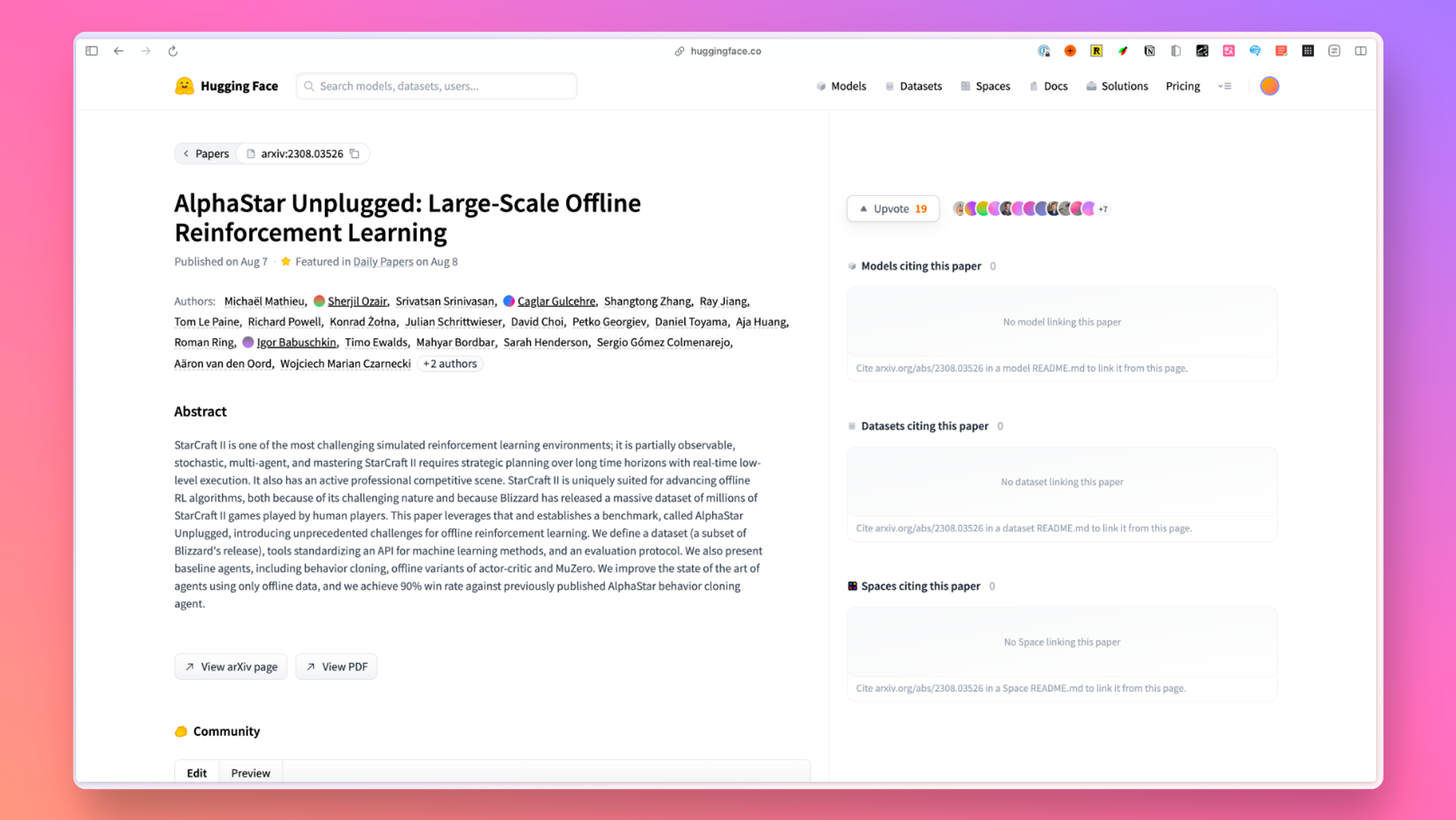Click the Models citing this paper heading
The height and width of the screenshot is (820, 1456).
[921, 266]
